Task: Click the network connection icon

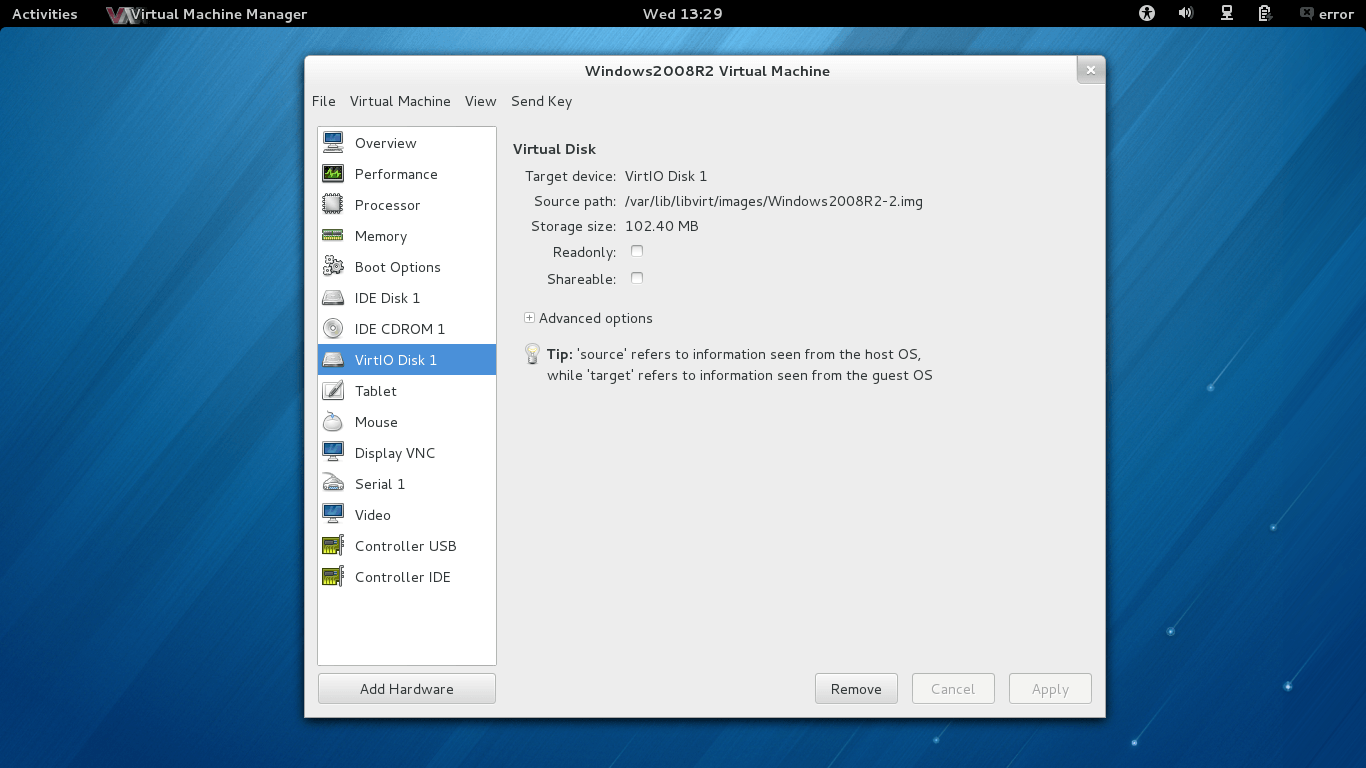Action: point(1226,14)
